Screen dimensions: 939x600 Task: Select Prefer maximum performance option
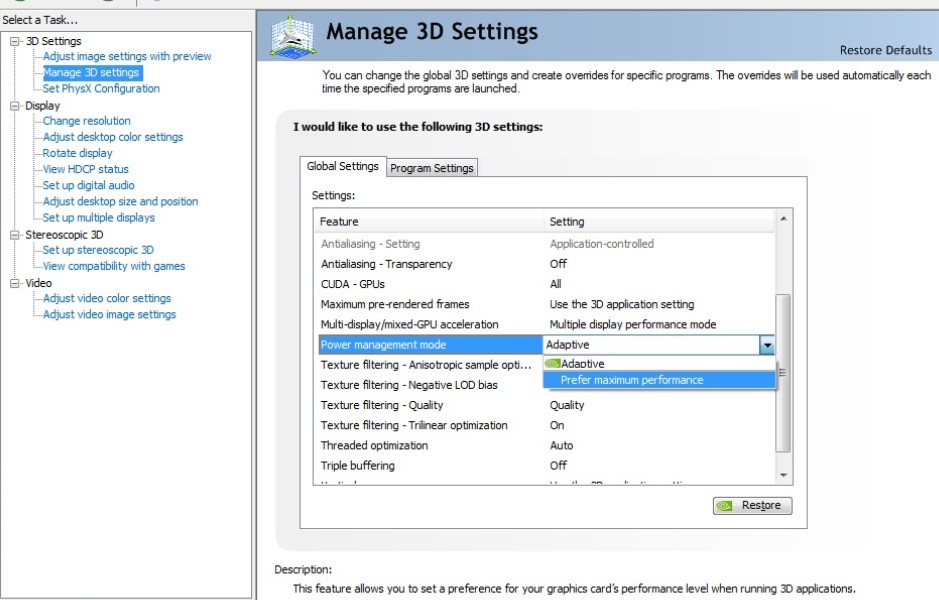point(631,380)
